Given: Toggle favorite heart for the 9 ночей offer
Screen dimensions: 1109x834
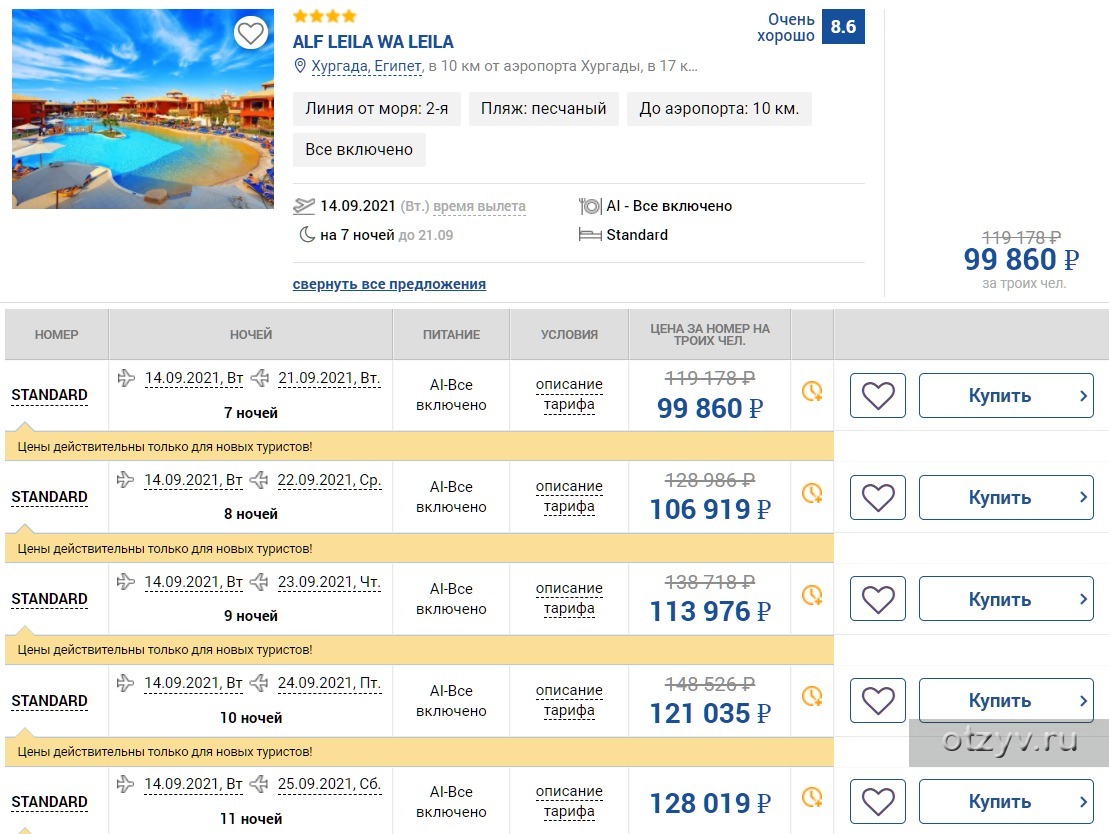Looking at the screenshot, I should 878,599.
